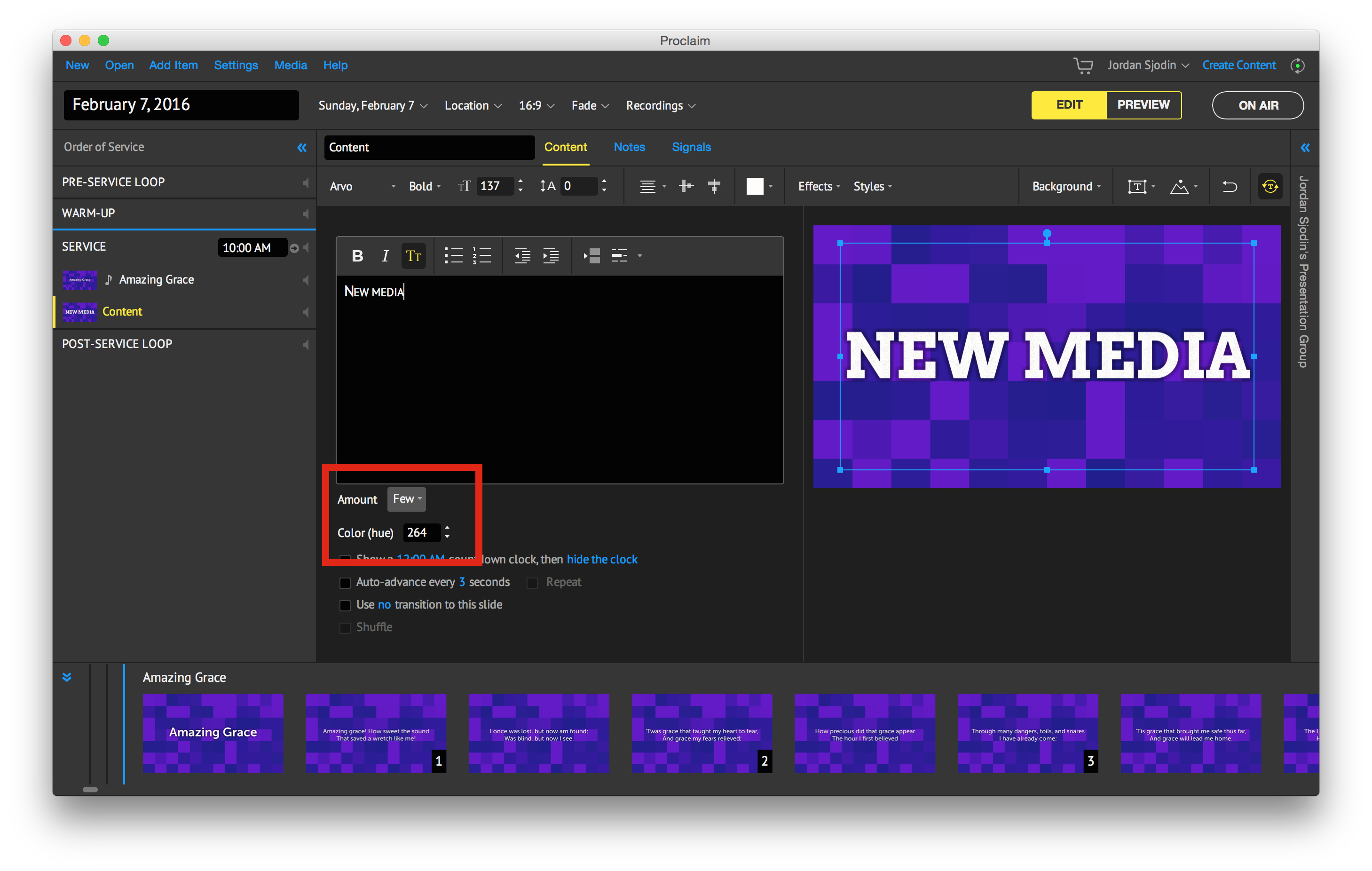Collapse the Order of Service panel

301,148
